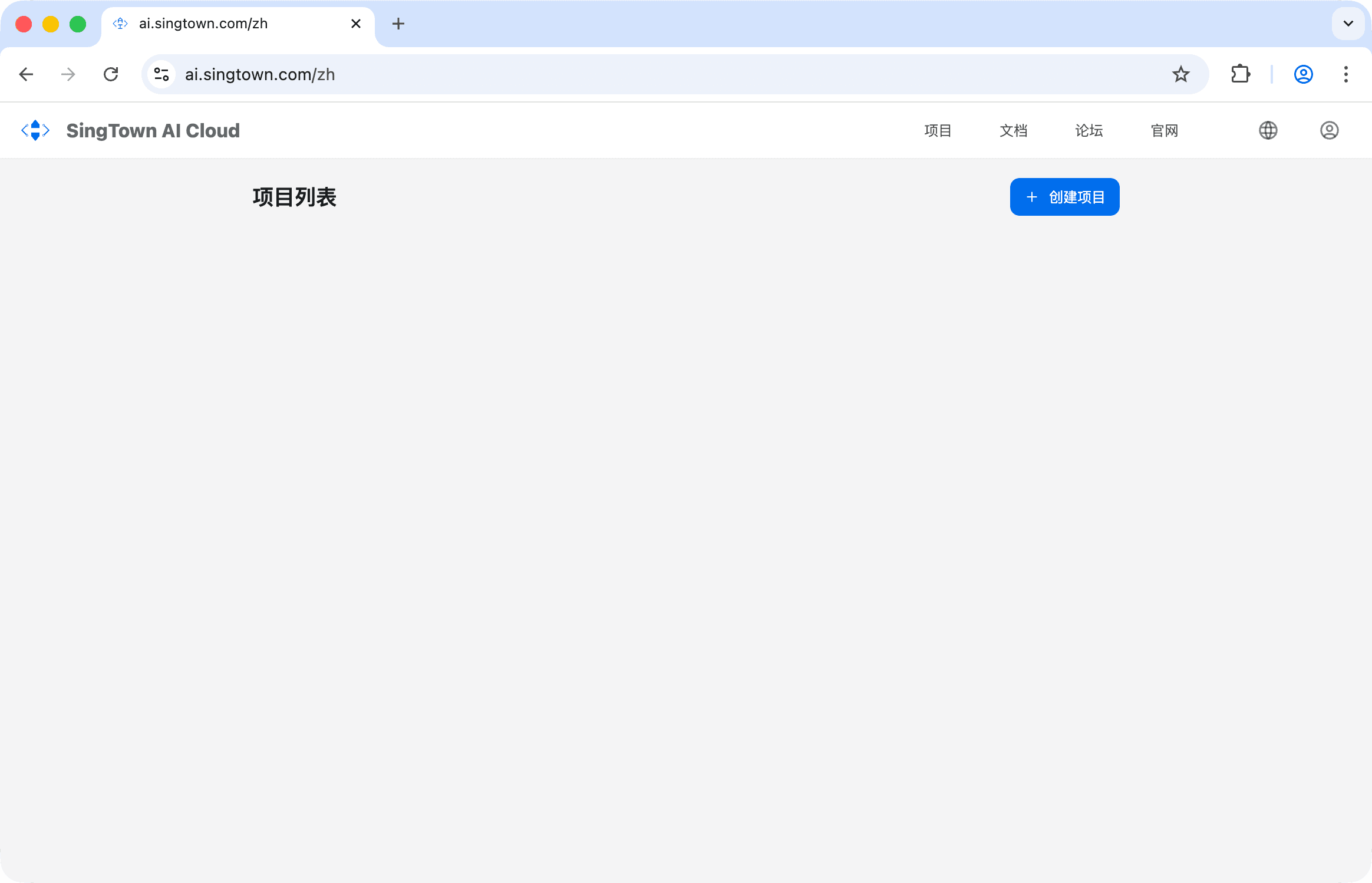The image size is (1372, 883).
Task: Bookmark this page with star icon
Action: [x=1180, y=74]
